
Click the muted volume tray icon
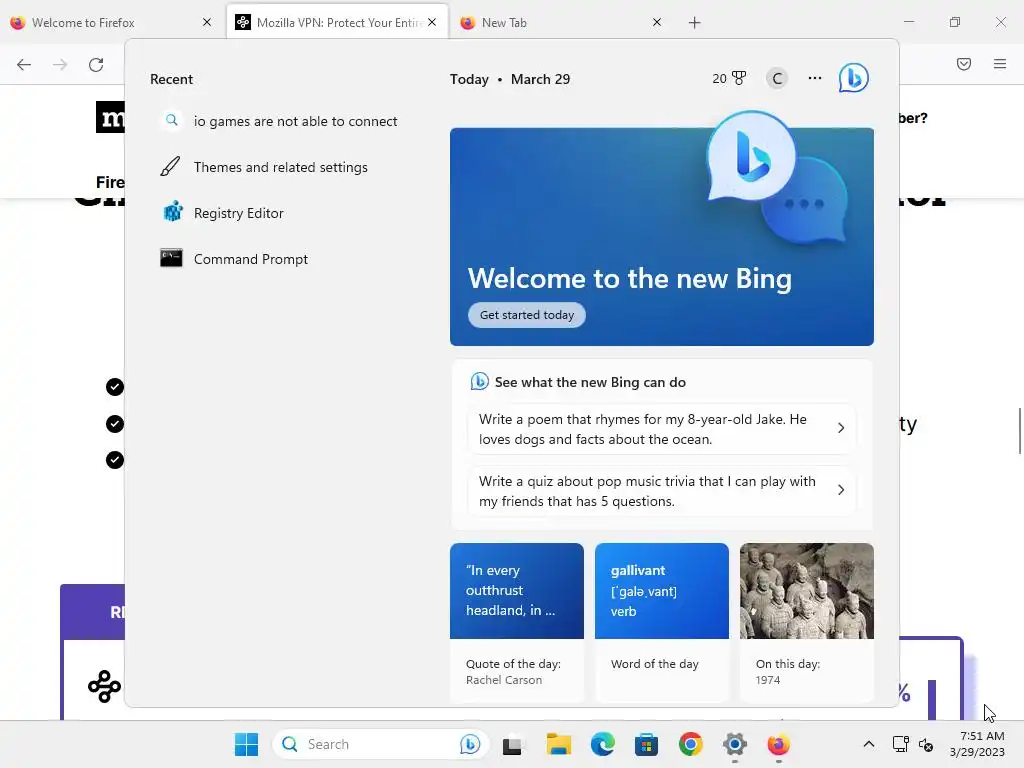click(x=925, y=744)
